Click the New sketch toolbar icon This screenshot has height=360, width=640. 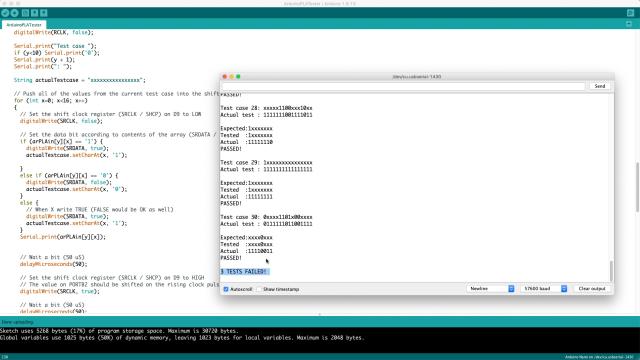click(x=25, y=13)
